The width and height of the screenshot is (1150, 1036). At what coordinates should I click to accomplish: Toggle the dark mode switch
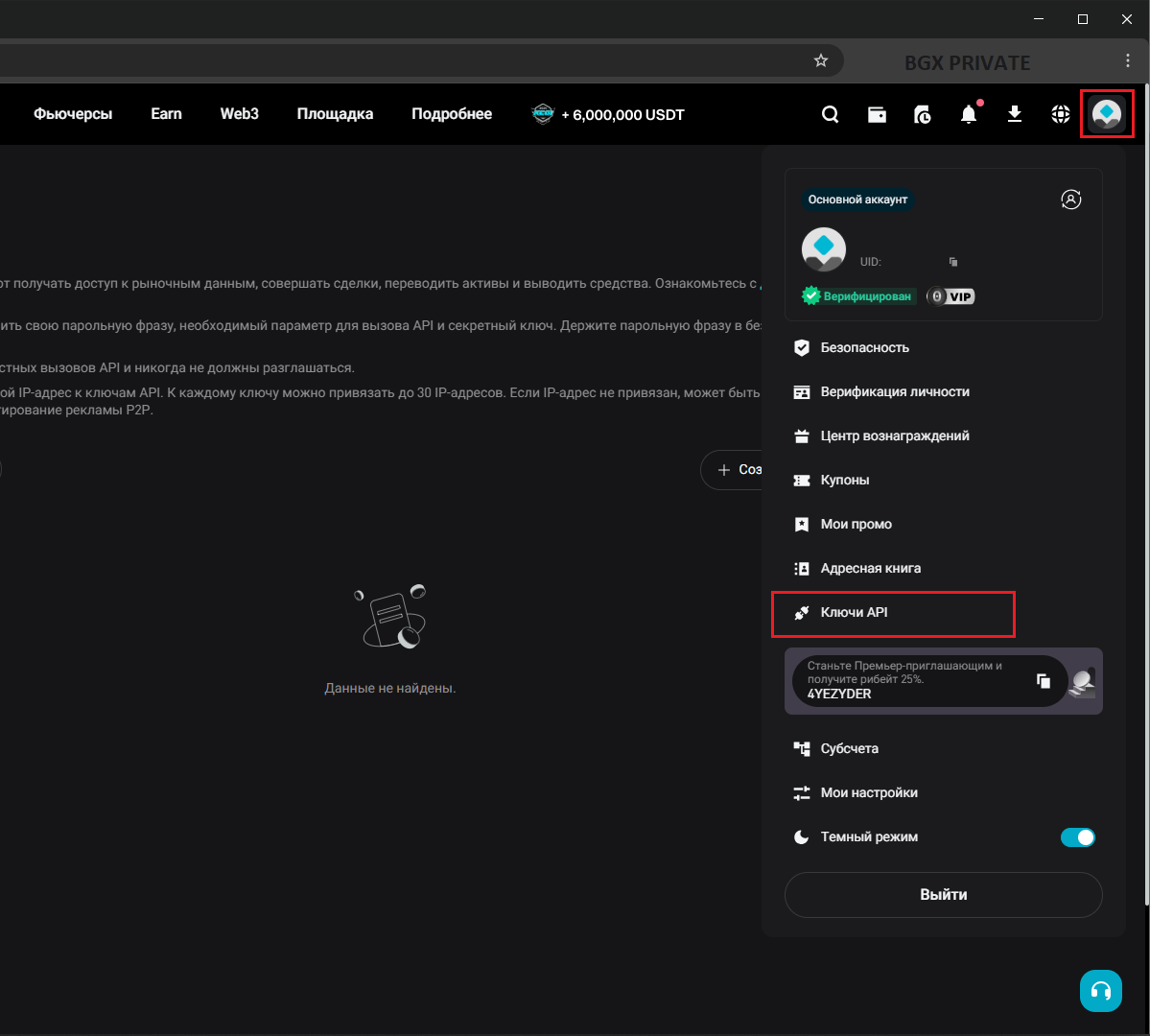[x=1077, y=837]
